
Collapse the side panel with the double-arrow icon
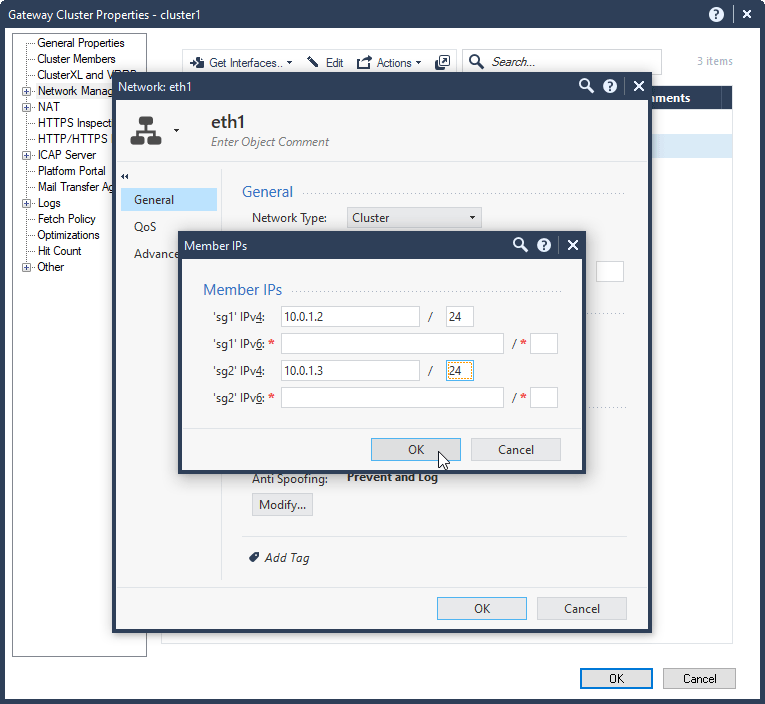[125, 177]
